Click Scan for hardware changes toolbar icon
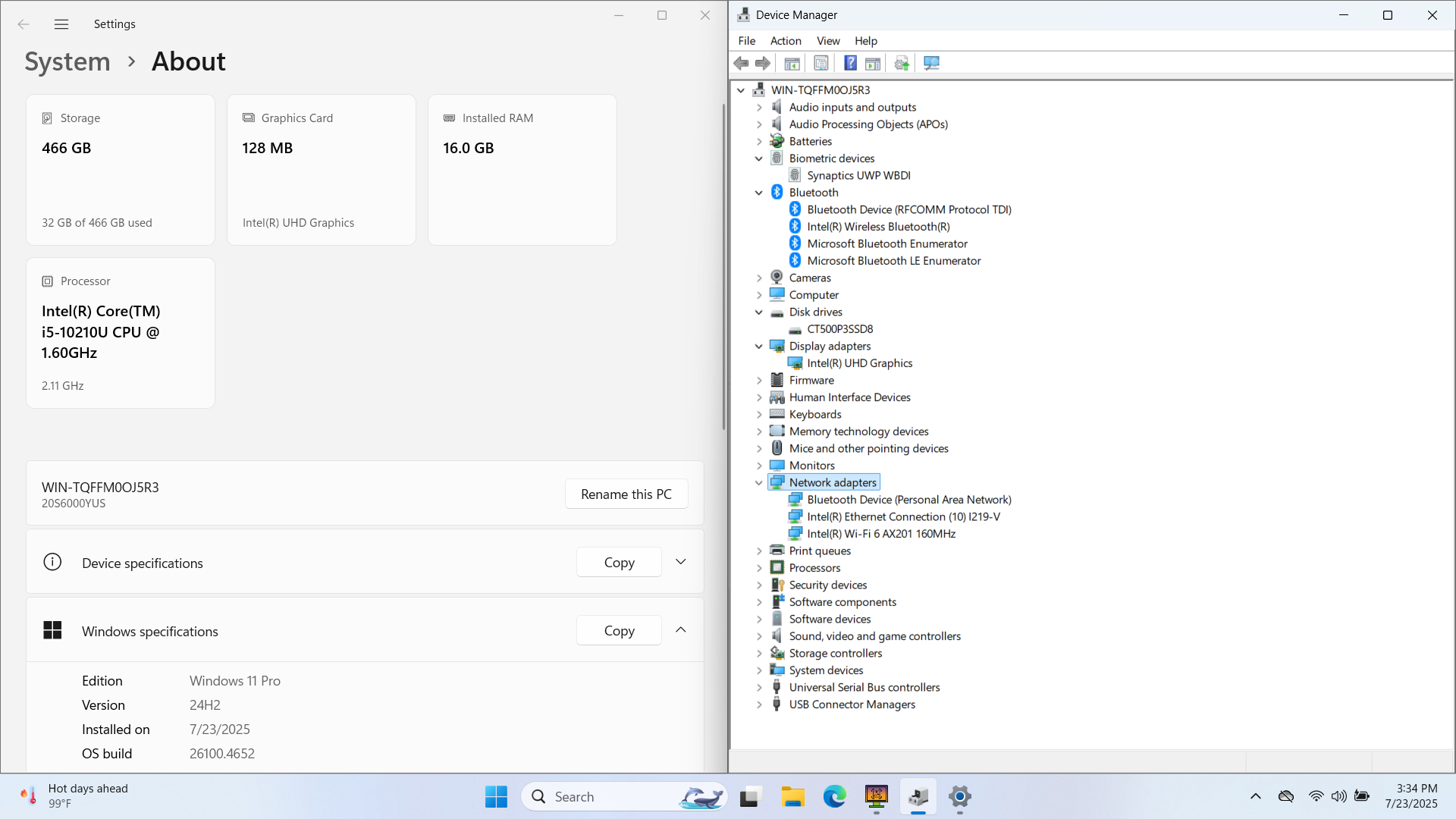Image resolution: width=1456 pixels, height=819 pixels. click(931, 64)
